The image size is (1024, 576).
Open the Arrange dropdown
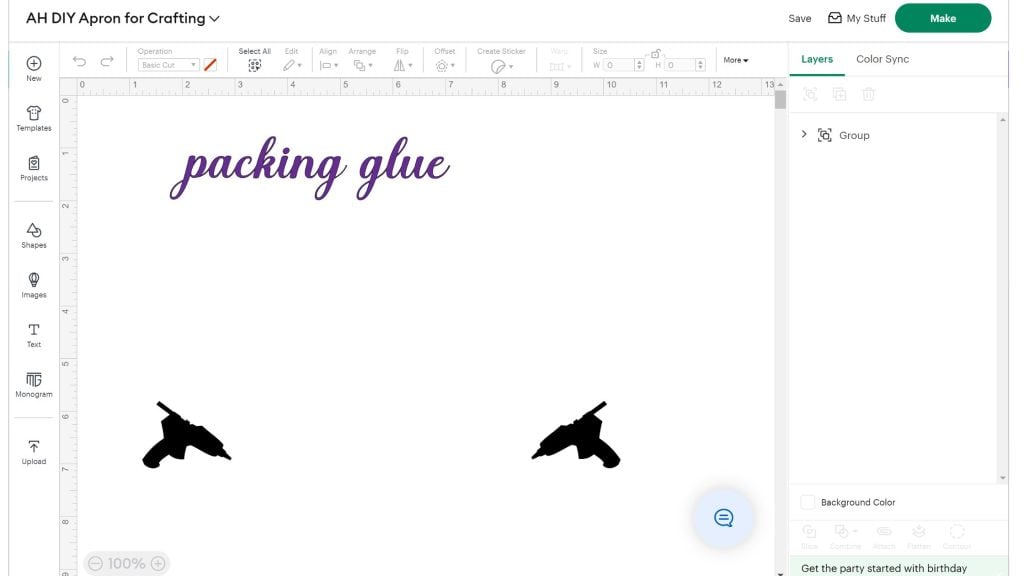pos(362,65)
